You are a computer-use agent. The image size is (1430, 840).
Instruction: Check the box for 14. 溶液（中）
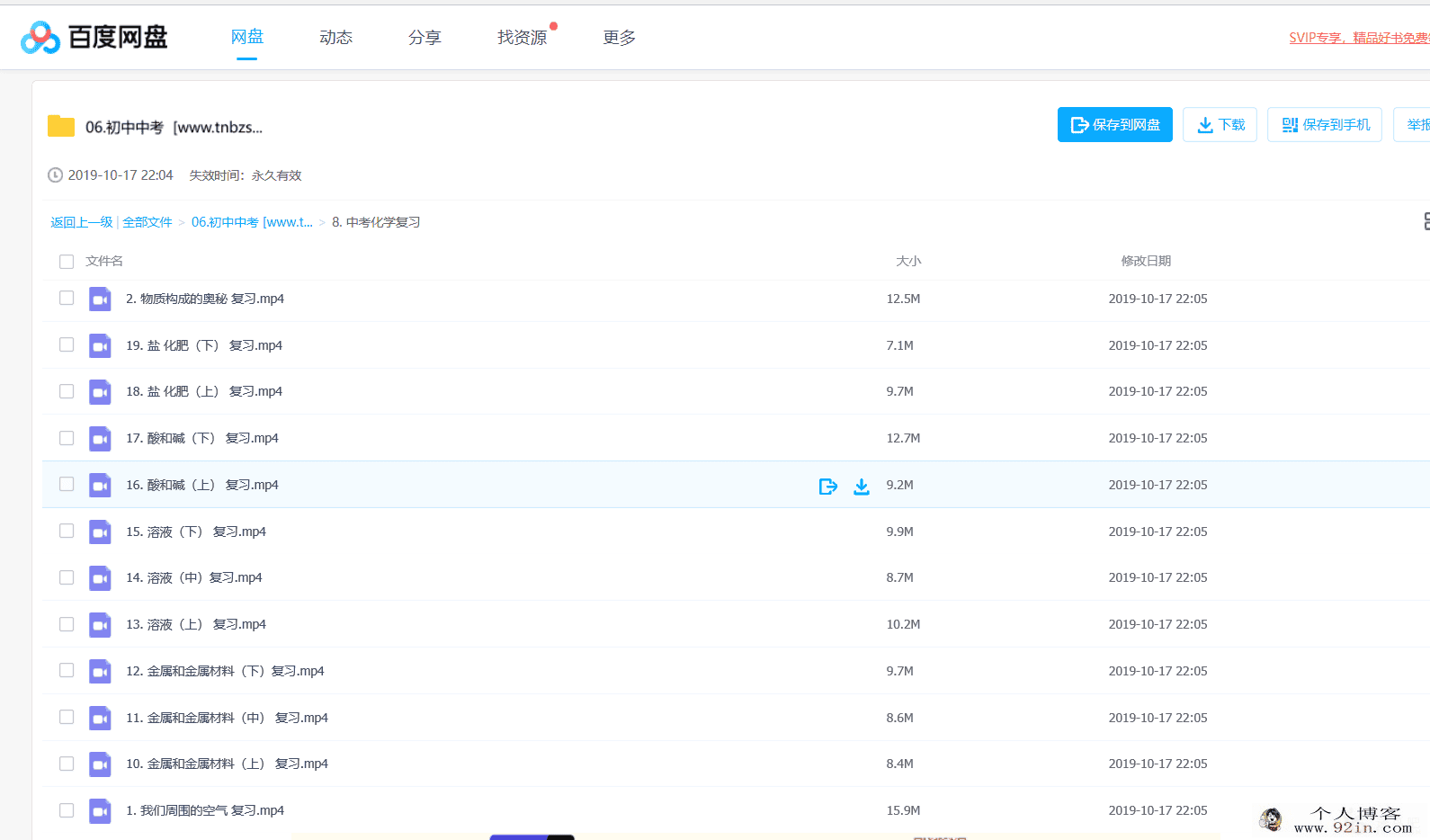click(x=67, y=577)
